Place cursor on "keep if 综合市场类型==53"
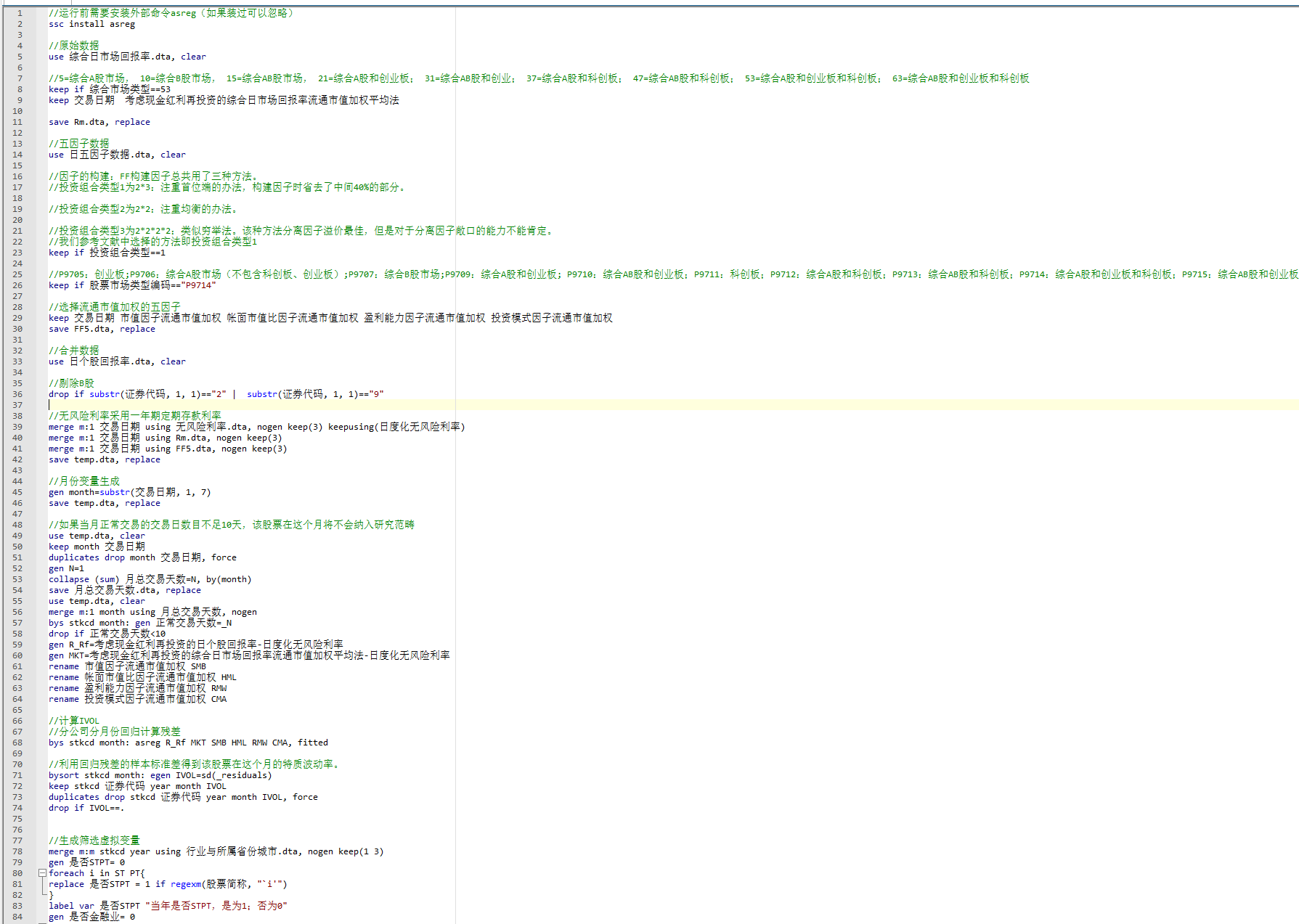The width and height of the screenshot is (1299, 924). pyautogui.click(x=110, y=89)
